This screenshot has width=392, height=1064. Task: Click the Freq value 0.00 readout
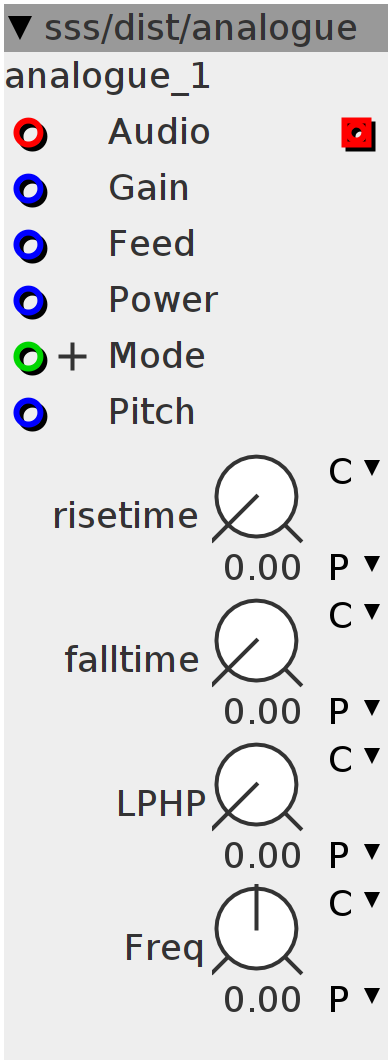coord(262,1000)
